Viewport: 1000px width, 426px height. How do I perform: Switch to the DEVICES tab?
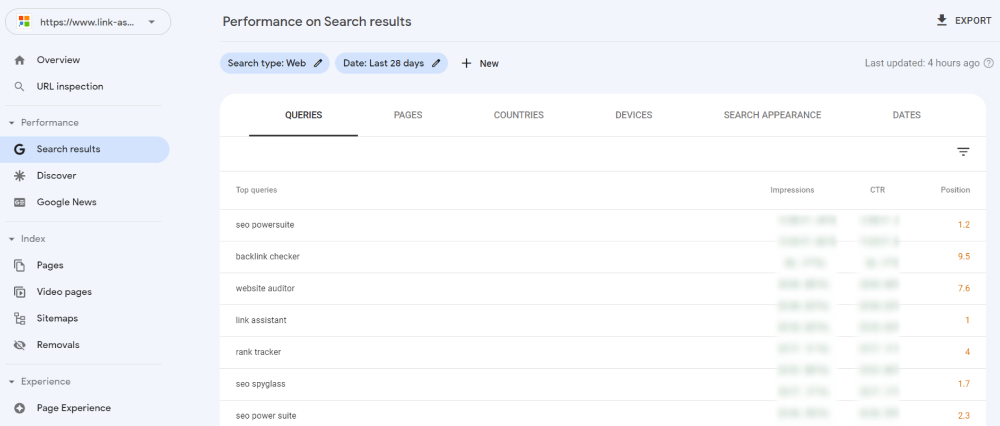[x=633, y=115]
